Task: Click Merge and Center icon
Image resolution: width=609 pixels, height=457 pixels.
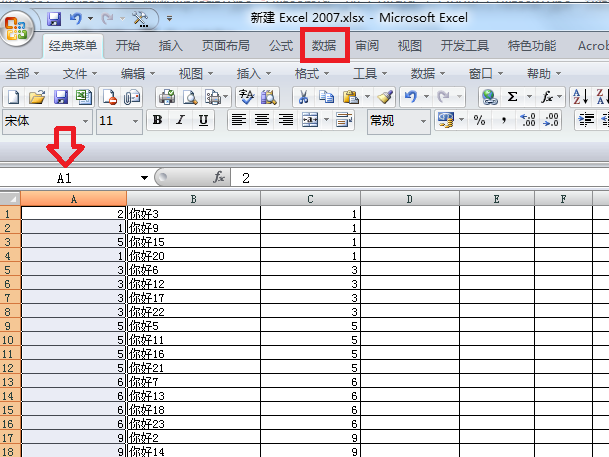Action: coord(310,120)
